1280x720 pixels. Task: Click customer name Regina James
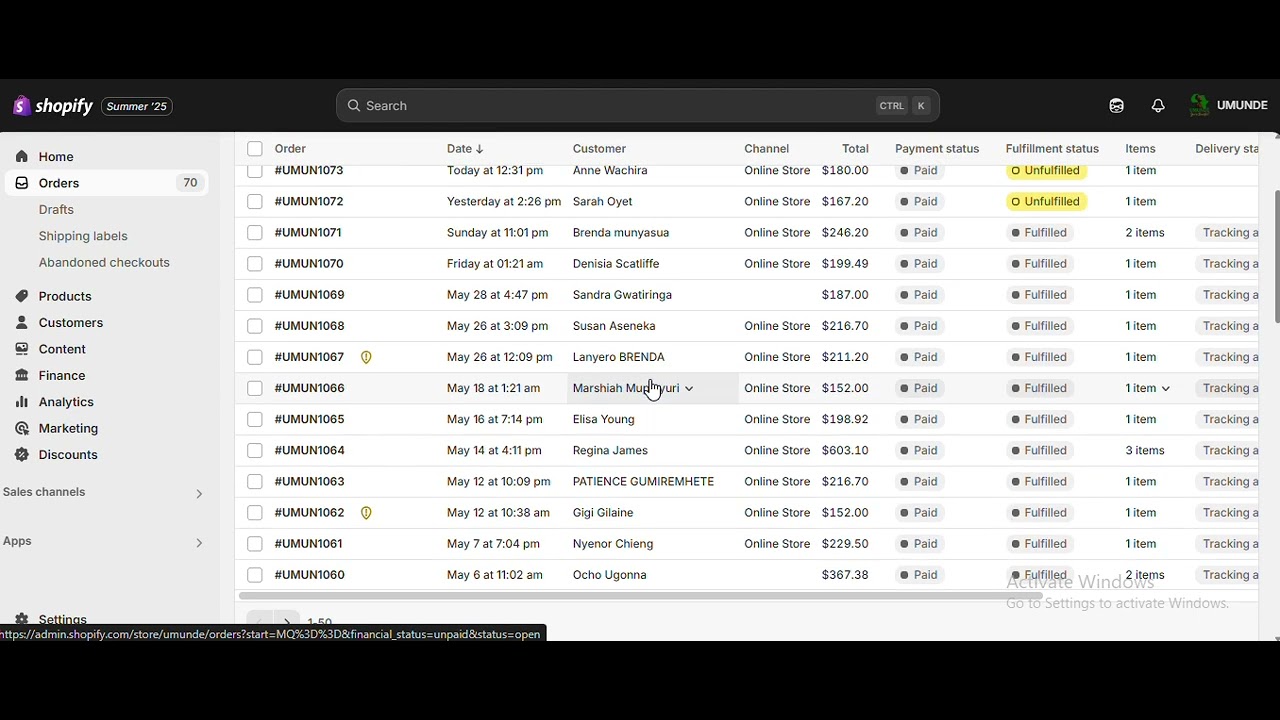[610, 450]
